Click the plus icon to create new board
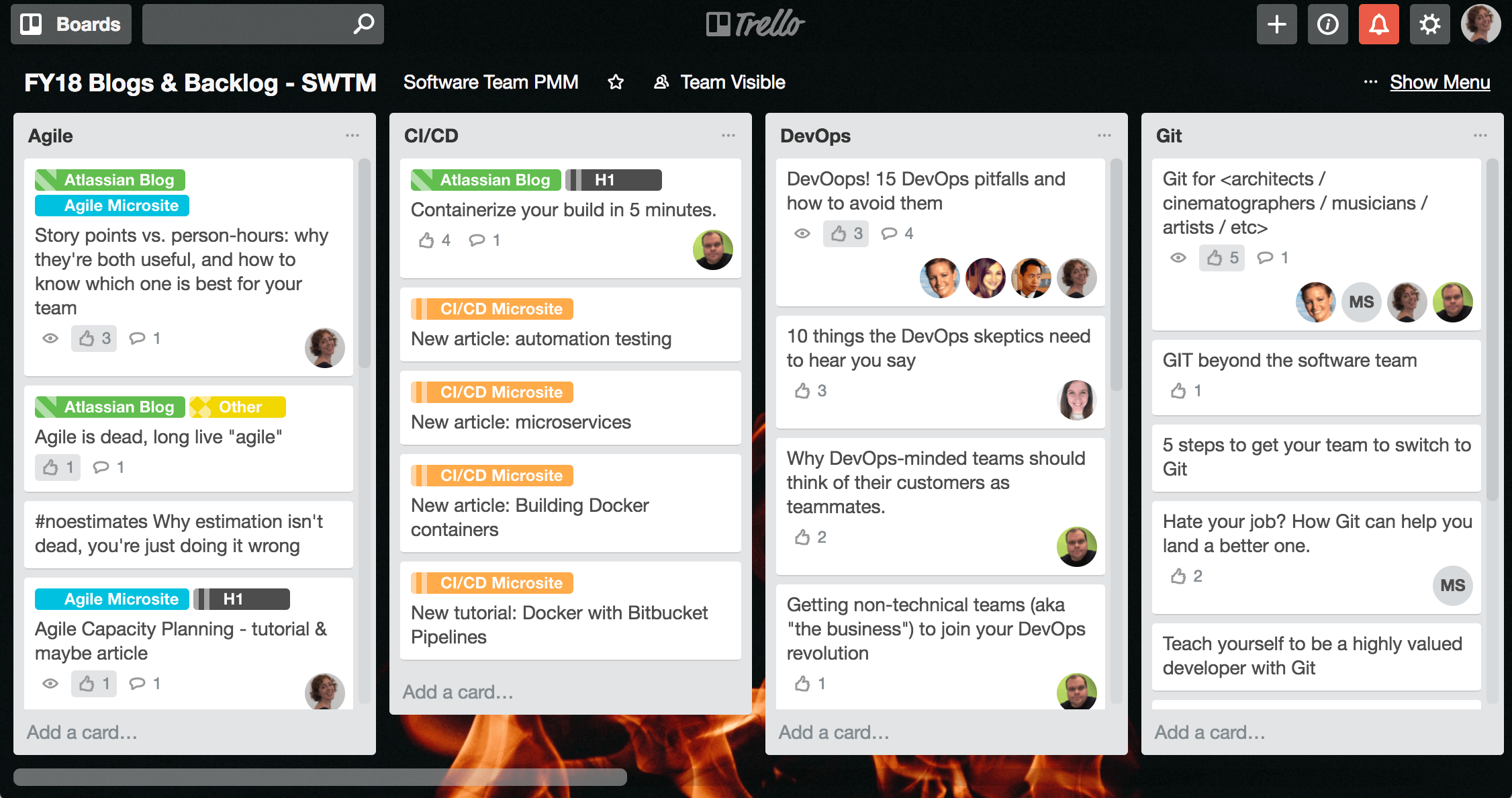This screenshot has height=798, width=1512. (x=1275, y=24)
